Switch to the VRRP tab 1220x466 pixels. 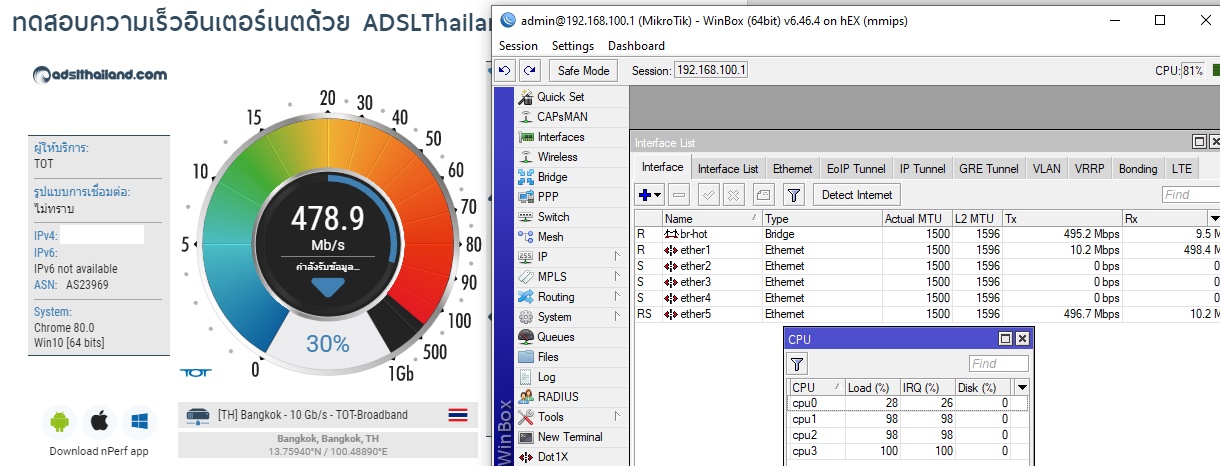[x=1089, y=169]
